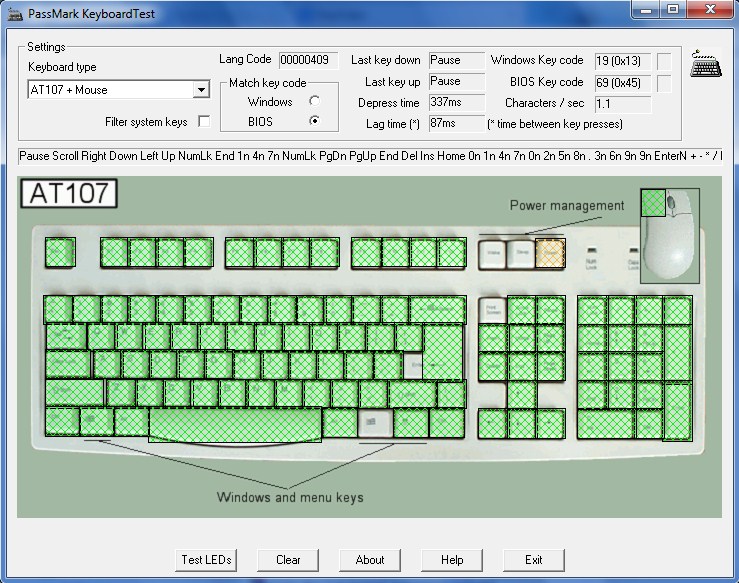Click the small box beside BIOS Key code

point(664,83)
